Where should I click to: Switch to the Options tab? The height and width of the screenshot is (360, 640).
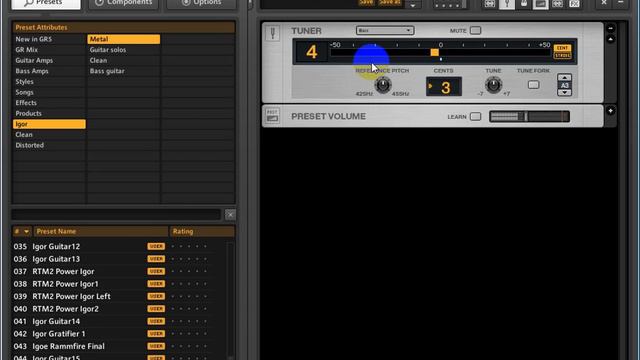click(x=202, y=4)
